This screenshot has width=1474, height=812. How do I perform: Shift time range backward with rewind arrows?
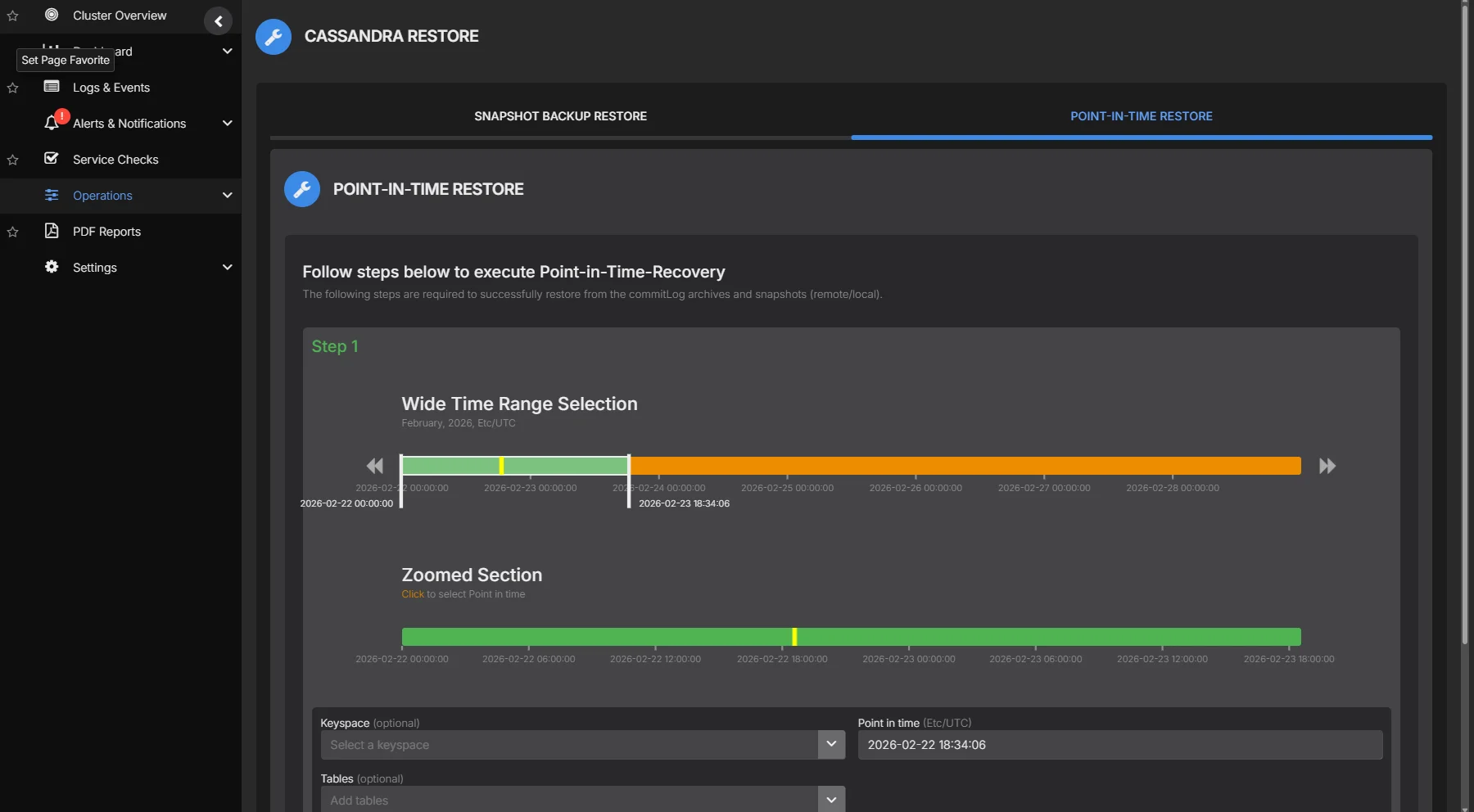point(374,466)
